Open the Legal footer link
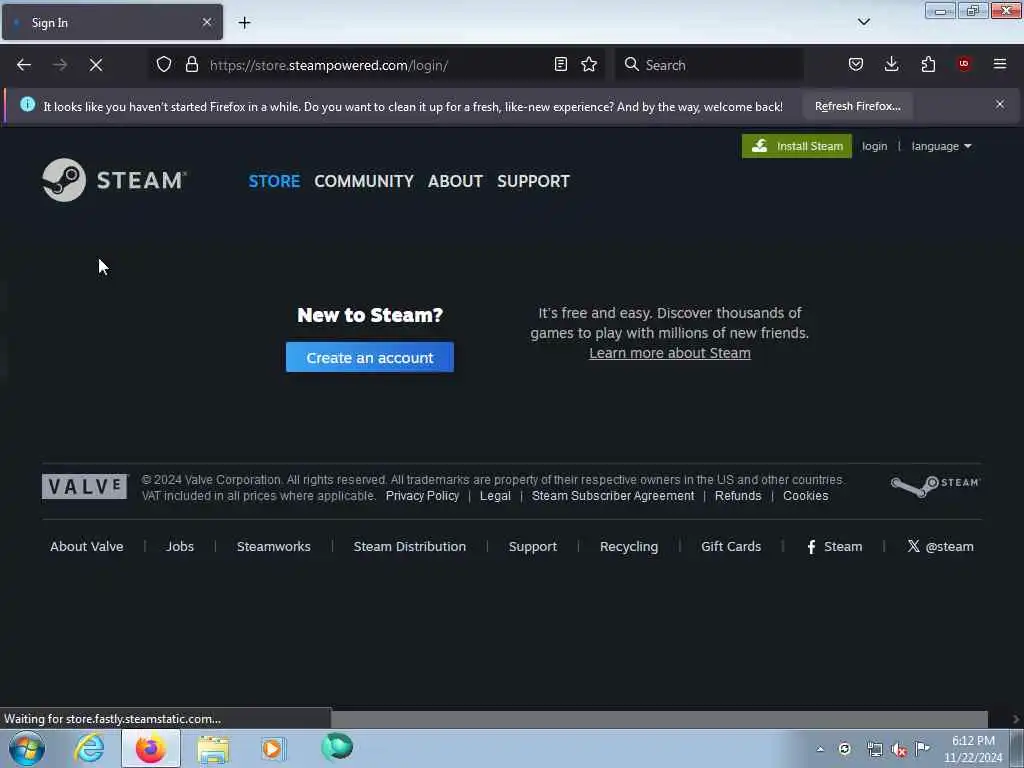1024x768 pixels. pos(495,496)
